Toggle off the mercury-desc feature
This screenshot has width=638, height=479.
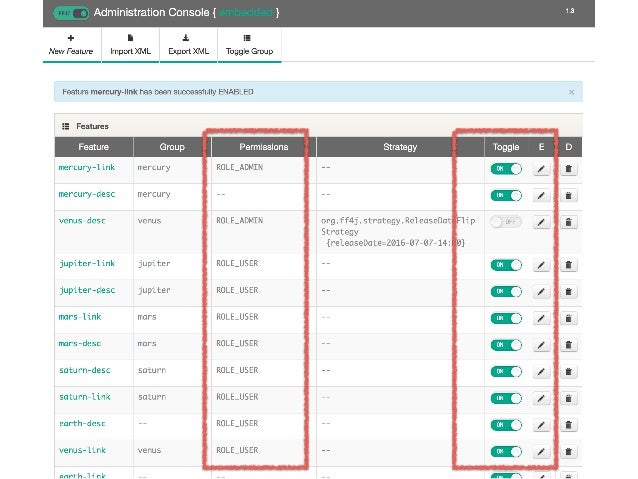(x=506, y=195)
